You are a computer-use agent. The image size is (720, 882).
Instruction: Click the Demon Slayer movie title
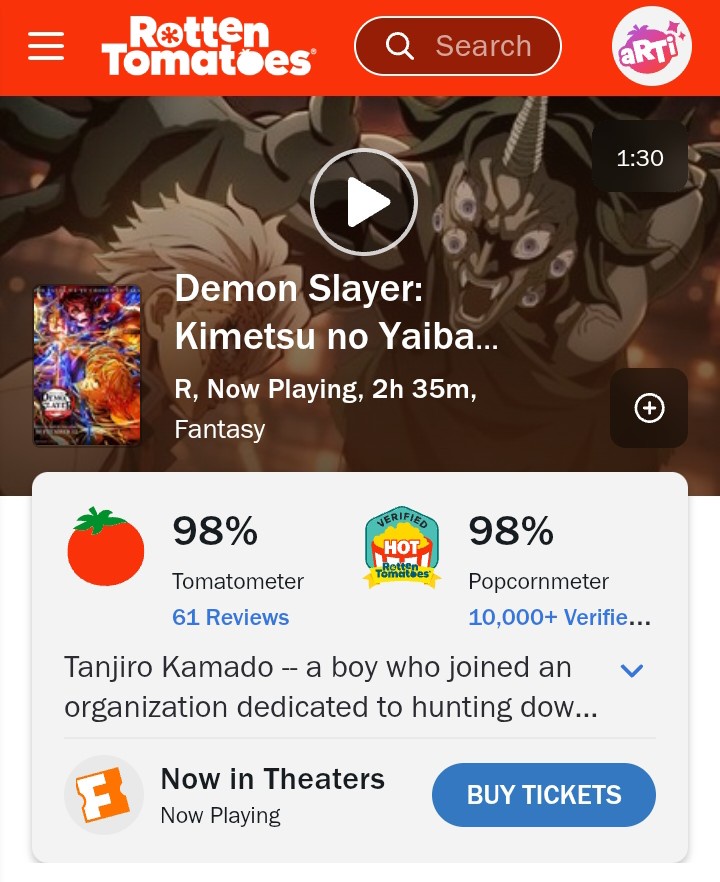336,314
